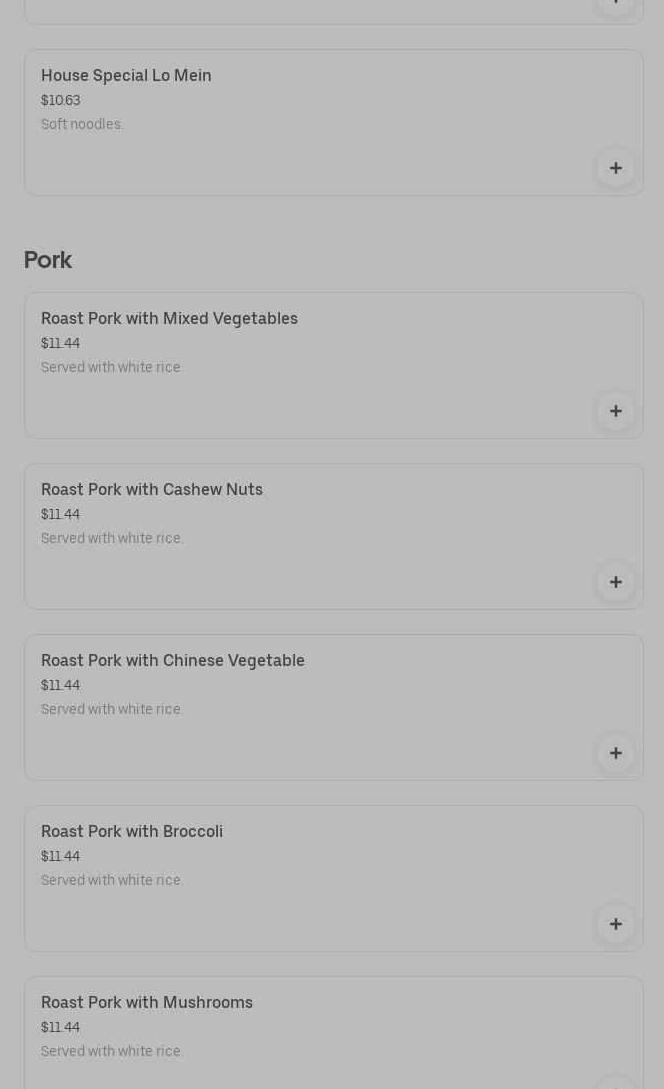
Task: Add Roast Pork with Chinese Vegetable
Action: click(615, 753)
